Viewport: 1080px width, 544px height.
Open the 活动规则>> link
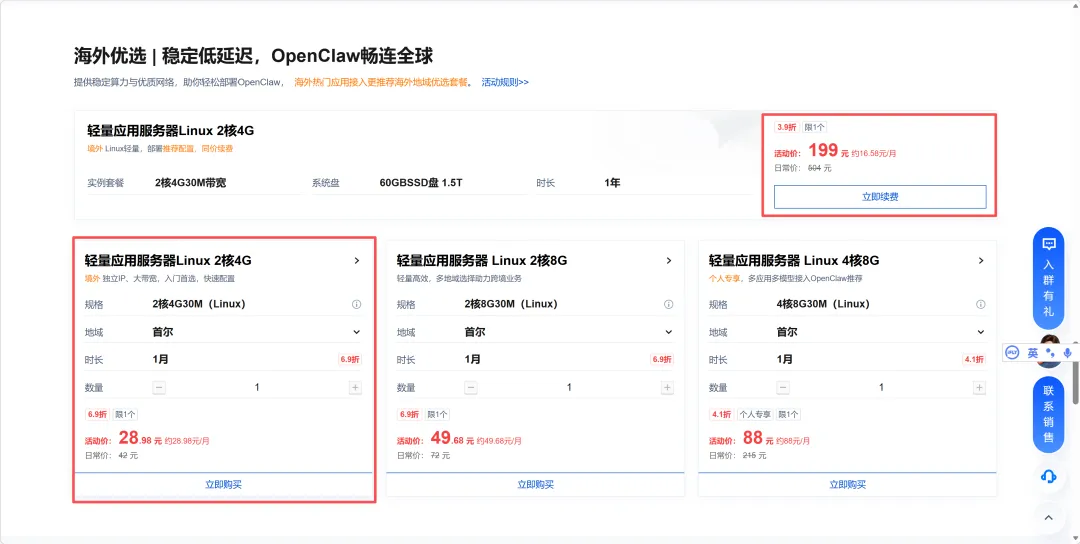tap(505, 82)
